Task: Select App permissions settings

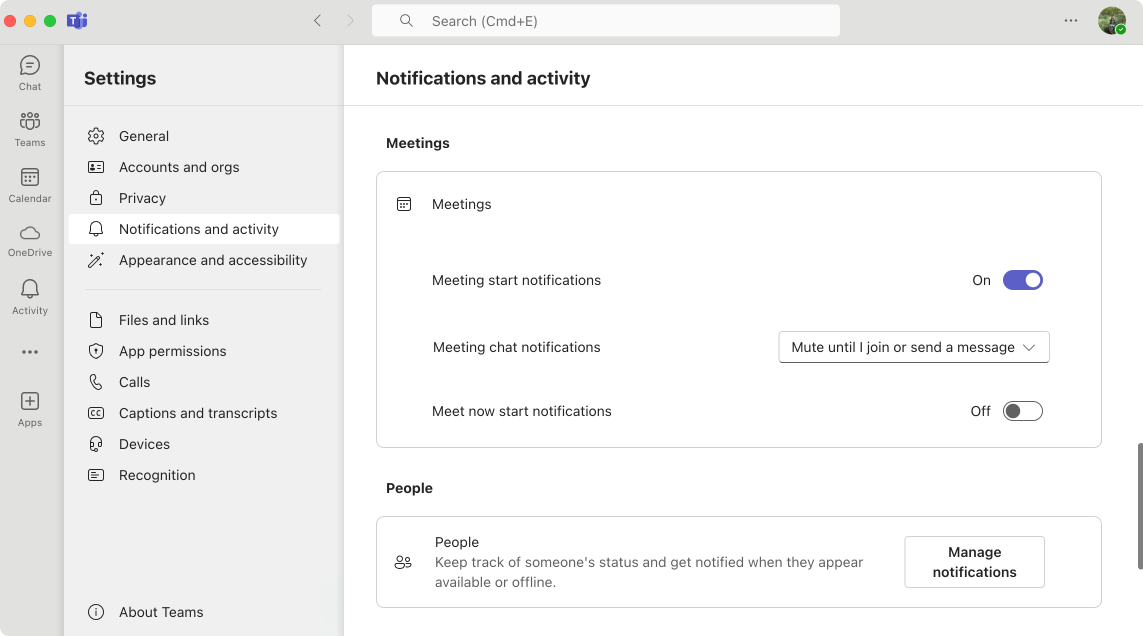Action: pos(204,352)
